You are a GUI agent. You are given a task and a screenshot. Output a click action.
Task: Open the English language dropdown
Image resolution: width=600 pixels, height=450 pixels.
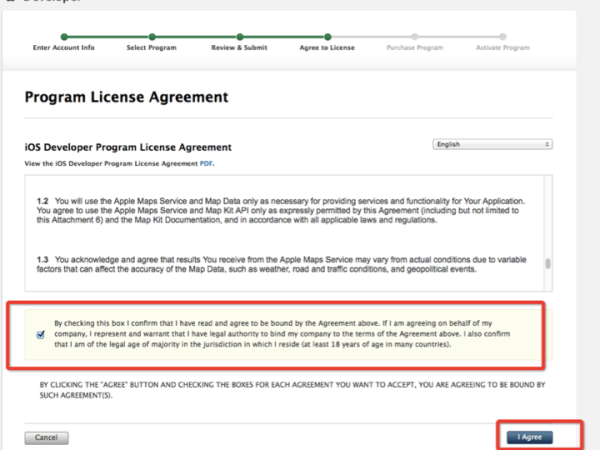coord(492,144)
